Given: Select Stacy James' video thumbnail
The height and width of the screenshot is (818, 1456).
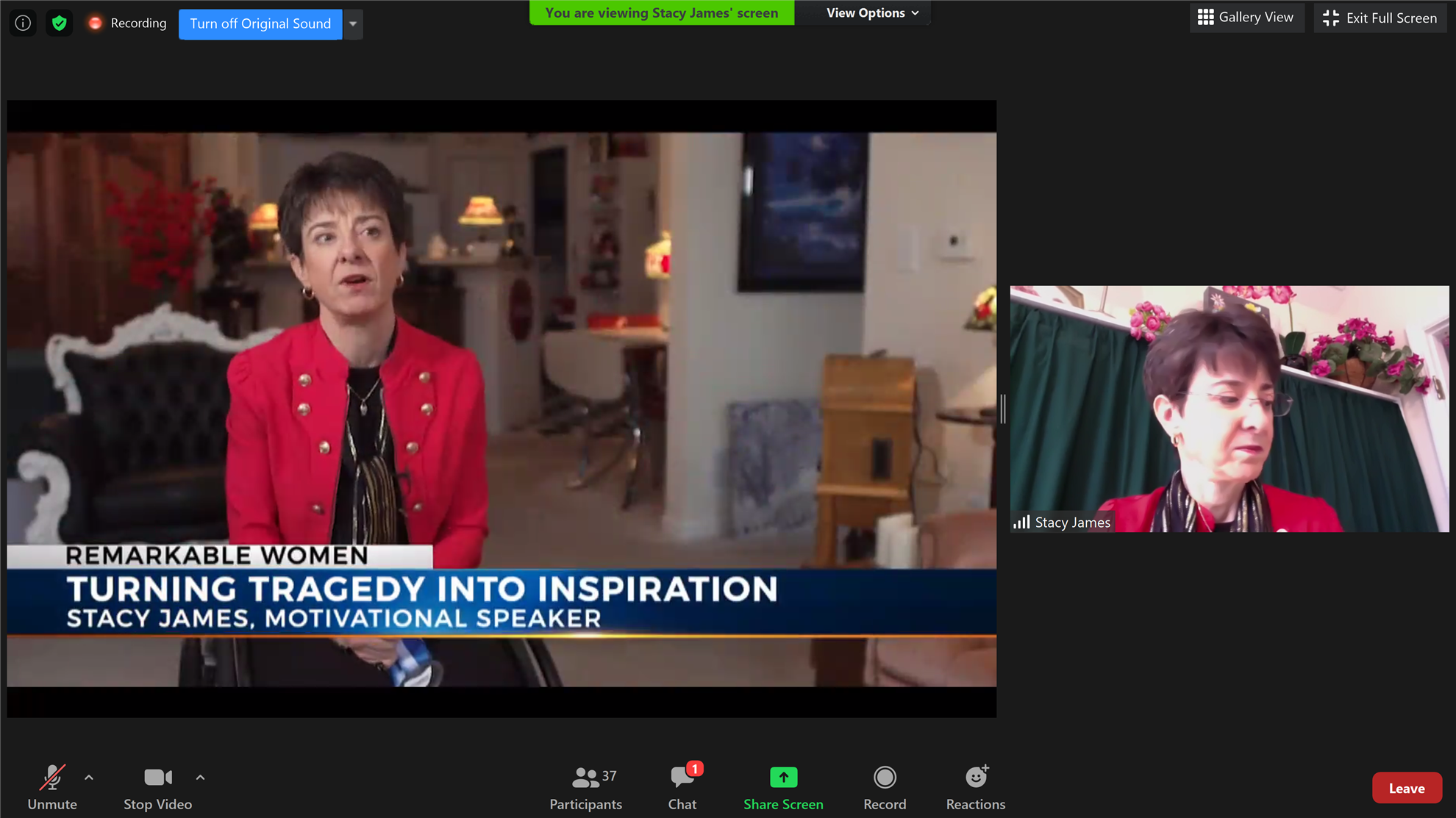Looking at the screenshot, I should (1229, 409).
